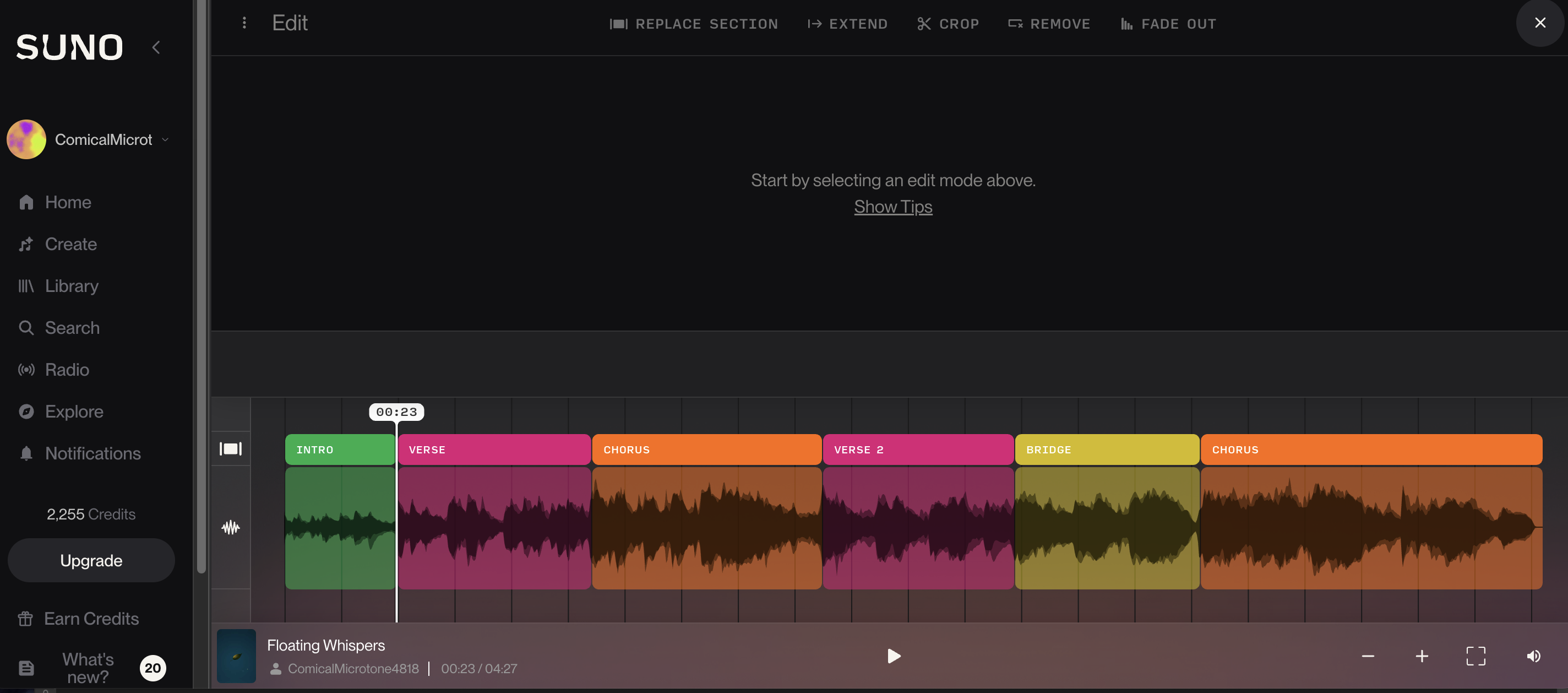Toggle the section view track icon
The height and width of the screenshot is (693, 1568).
pyautogui.click(x=231, y=449)
